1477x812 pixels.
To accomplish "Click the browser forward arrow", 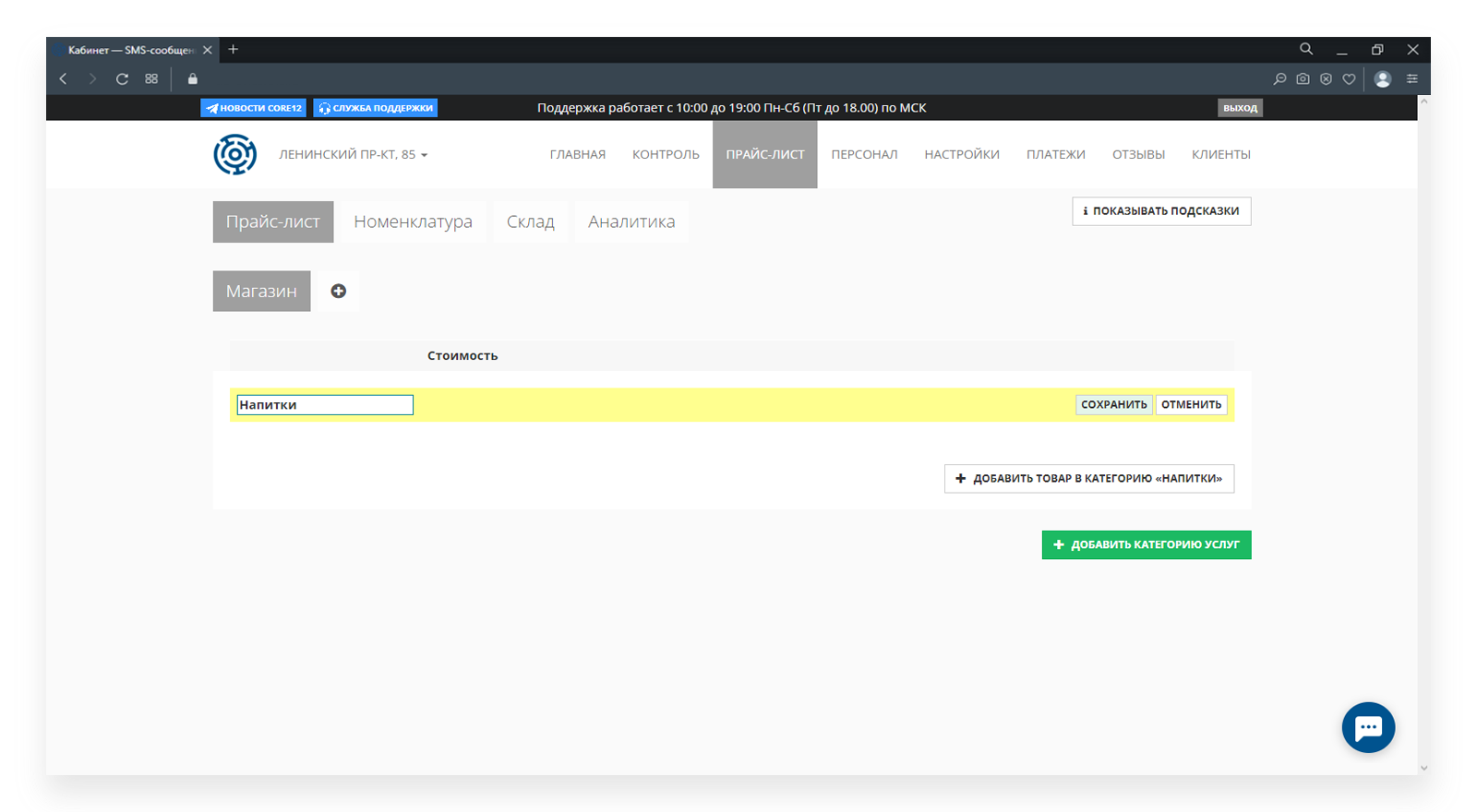I will pyautogui.click(x=92, y=79).
